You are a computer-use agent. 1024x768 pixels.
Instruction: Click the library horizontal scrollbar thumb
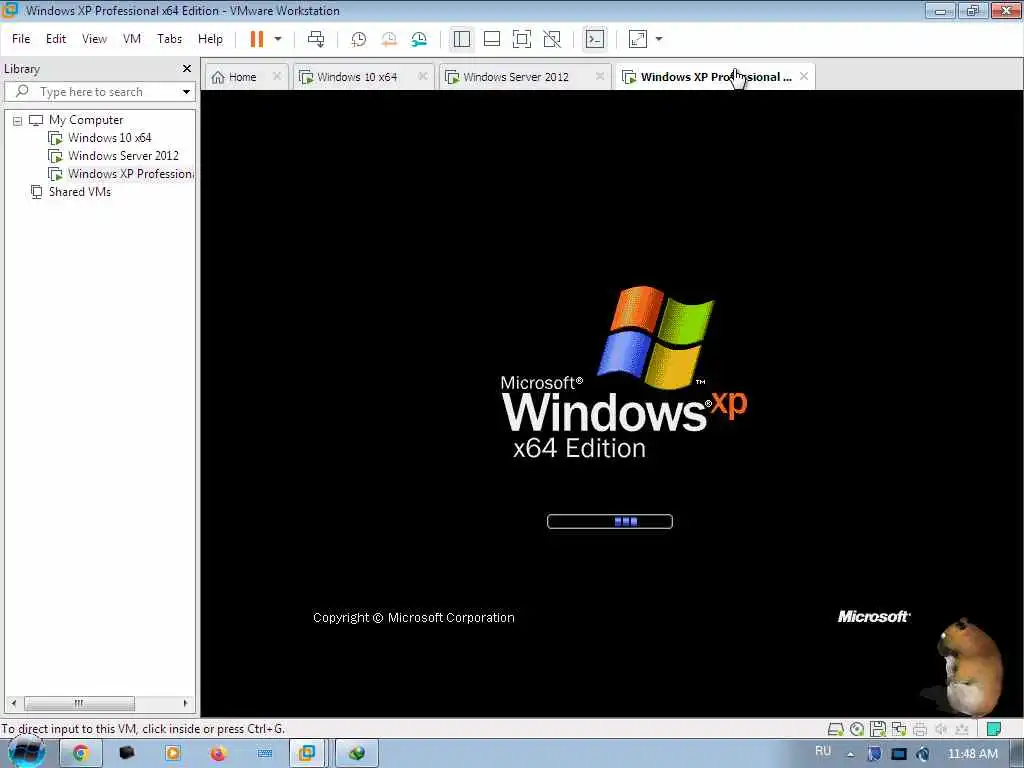pos(79,703)
